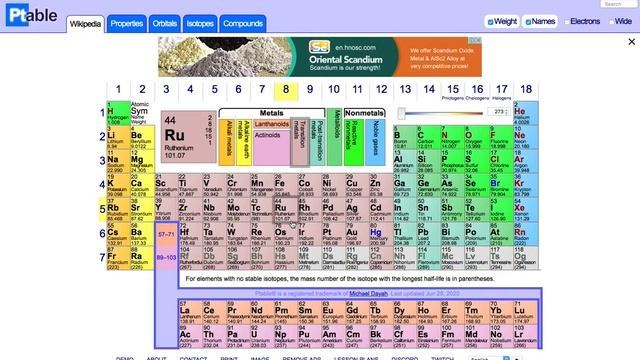The height and width of the screenshot is (360, 640).
Task: Select the Lutetium (Lu) element cell
Action: pos(526,313)
